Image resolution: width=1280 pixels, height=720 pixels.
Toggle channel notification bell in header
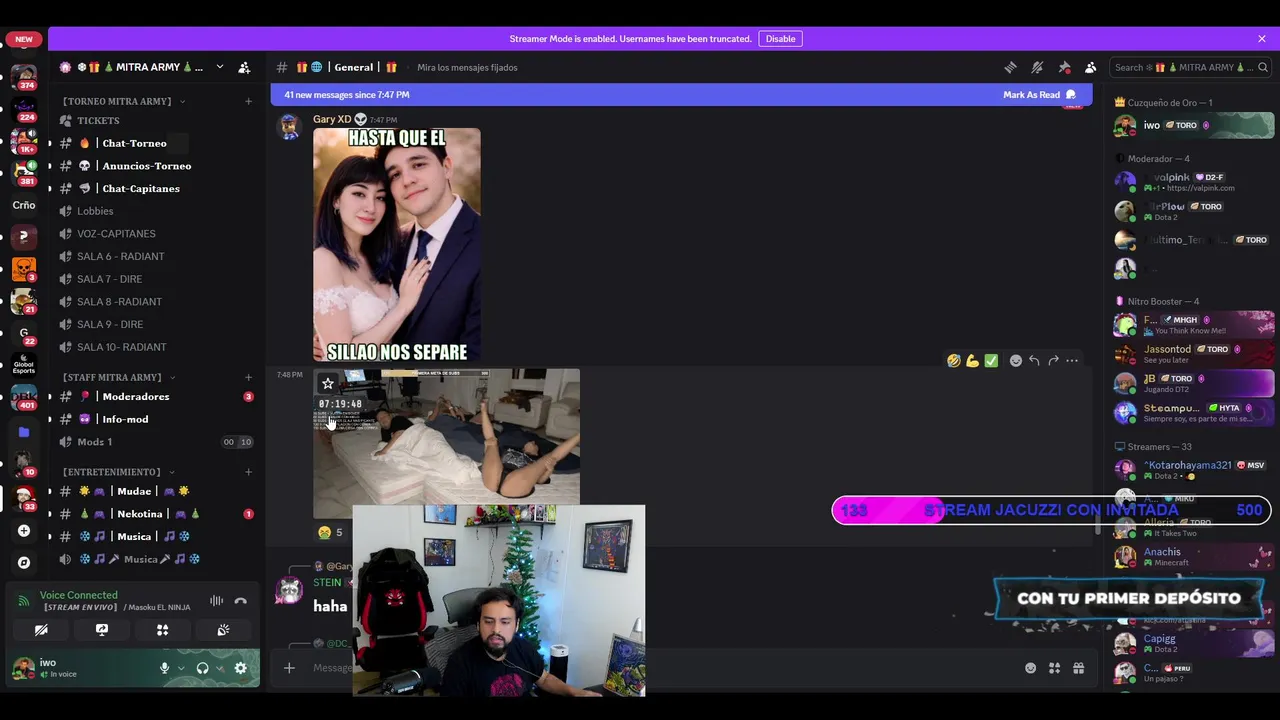click(1037, 67)
